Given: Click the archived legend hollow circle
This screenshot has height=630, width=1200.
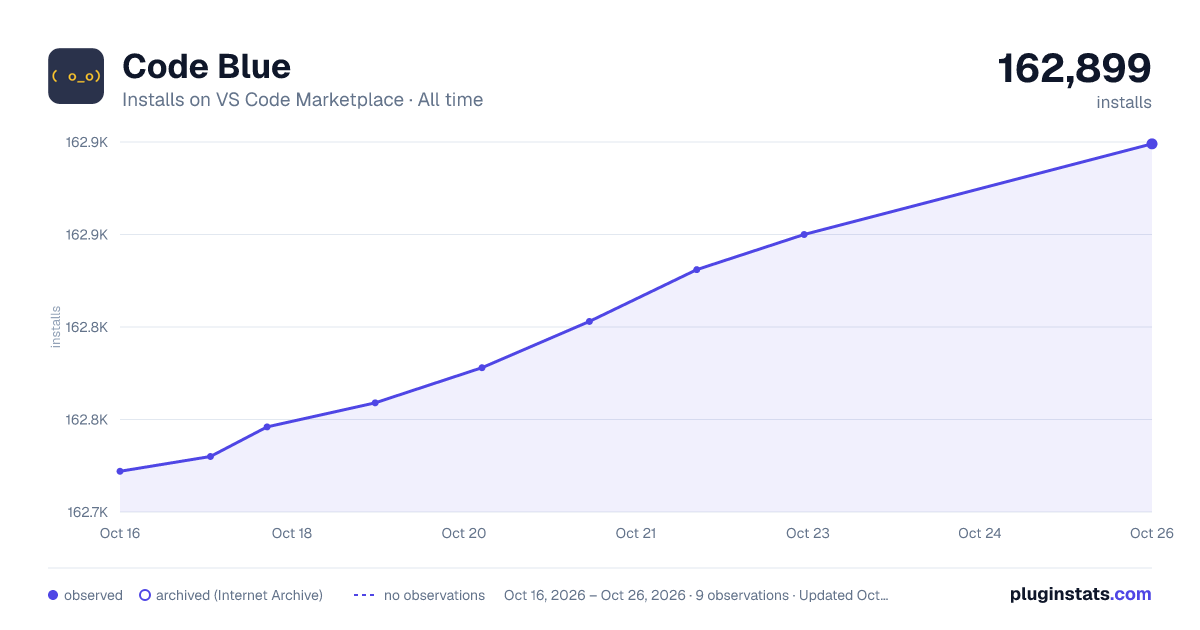Looking at the screenshot, I should 145,595.
